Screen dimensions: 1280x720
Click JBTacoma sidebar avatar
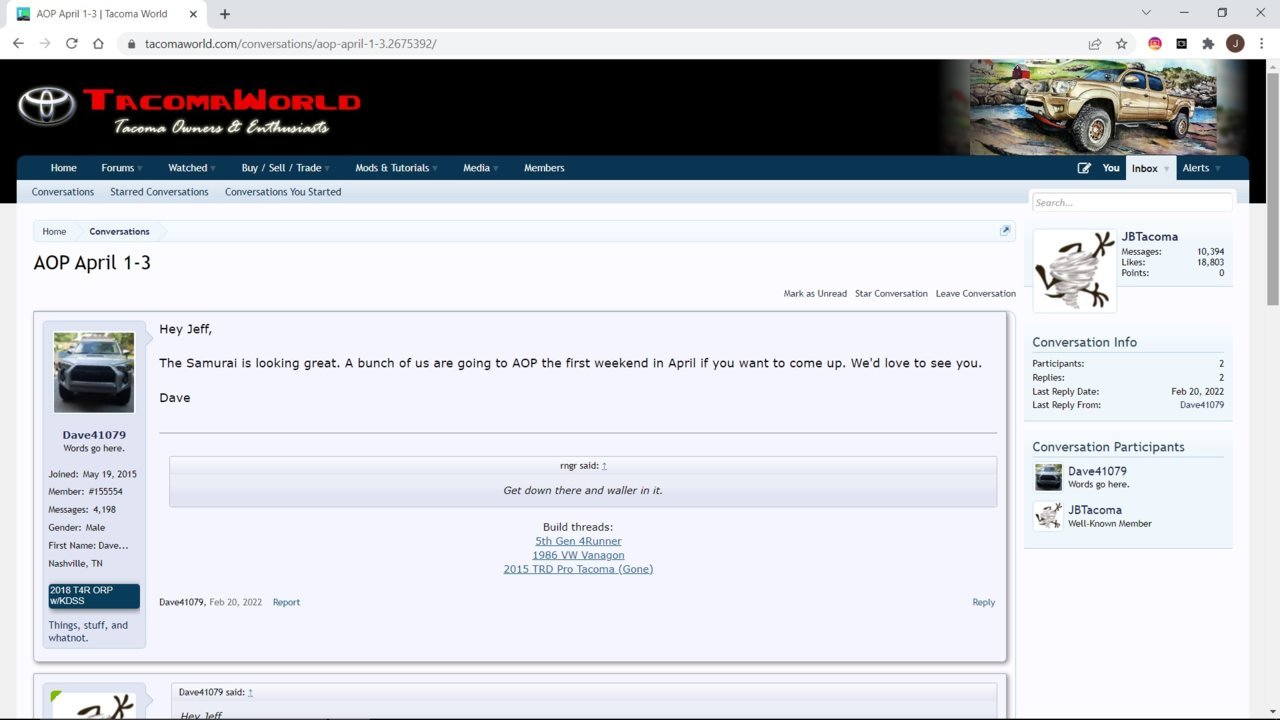click(1074, 271)
